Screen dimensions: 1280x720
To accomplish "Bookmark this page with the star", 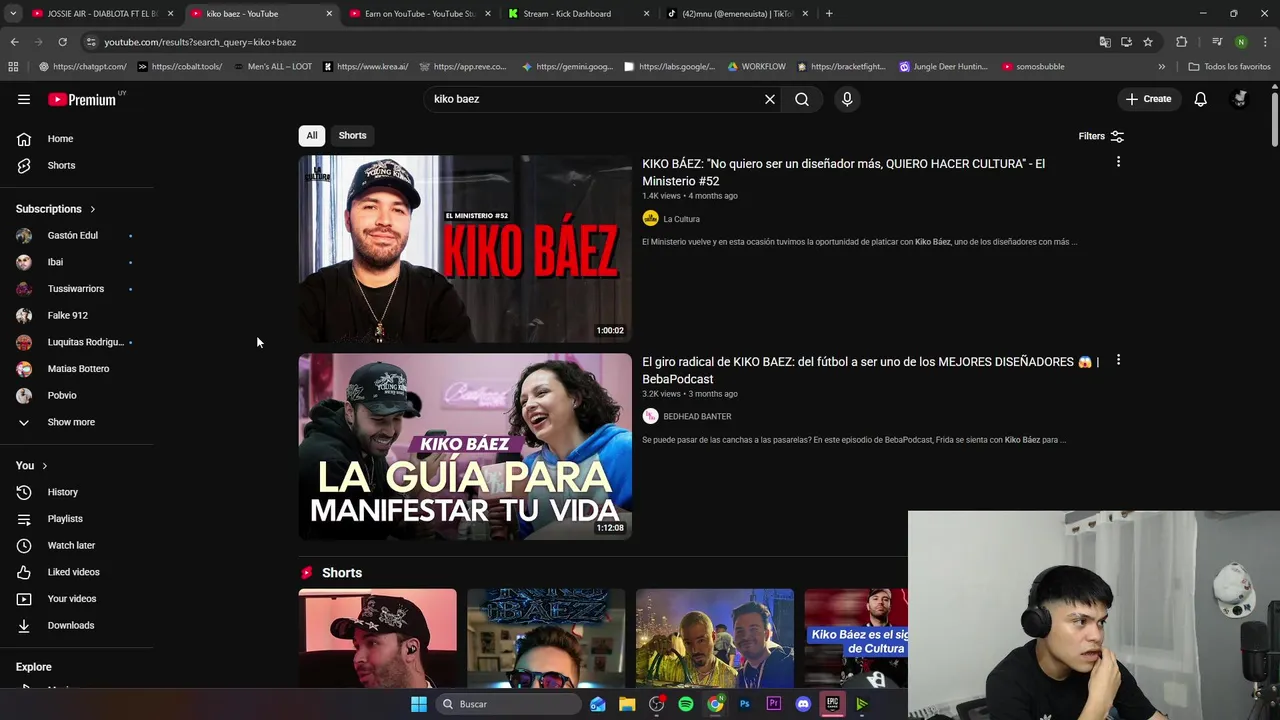I will coord(1148,42).
